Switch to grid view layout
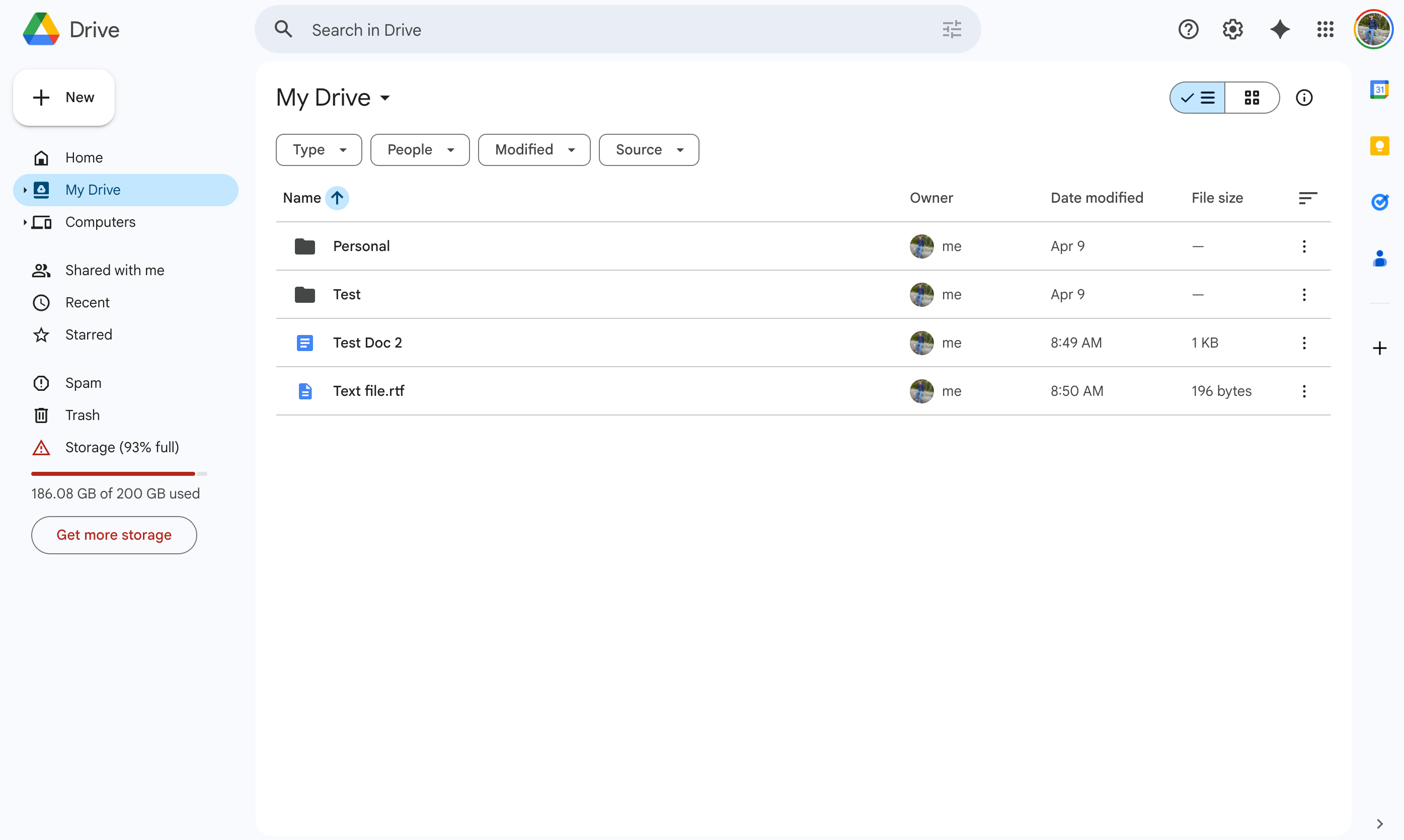Screen dimensions: 1404x840 click(x=1252, y=98)
